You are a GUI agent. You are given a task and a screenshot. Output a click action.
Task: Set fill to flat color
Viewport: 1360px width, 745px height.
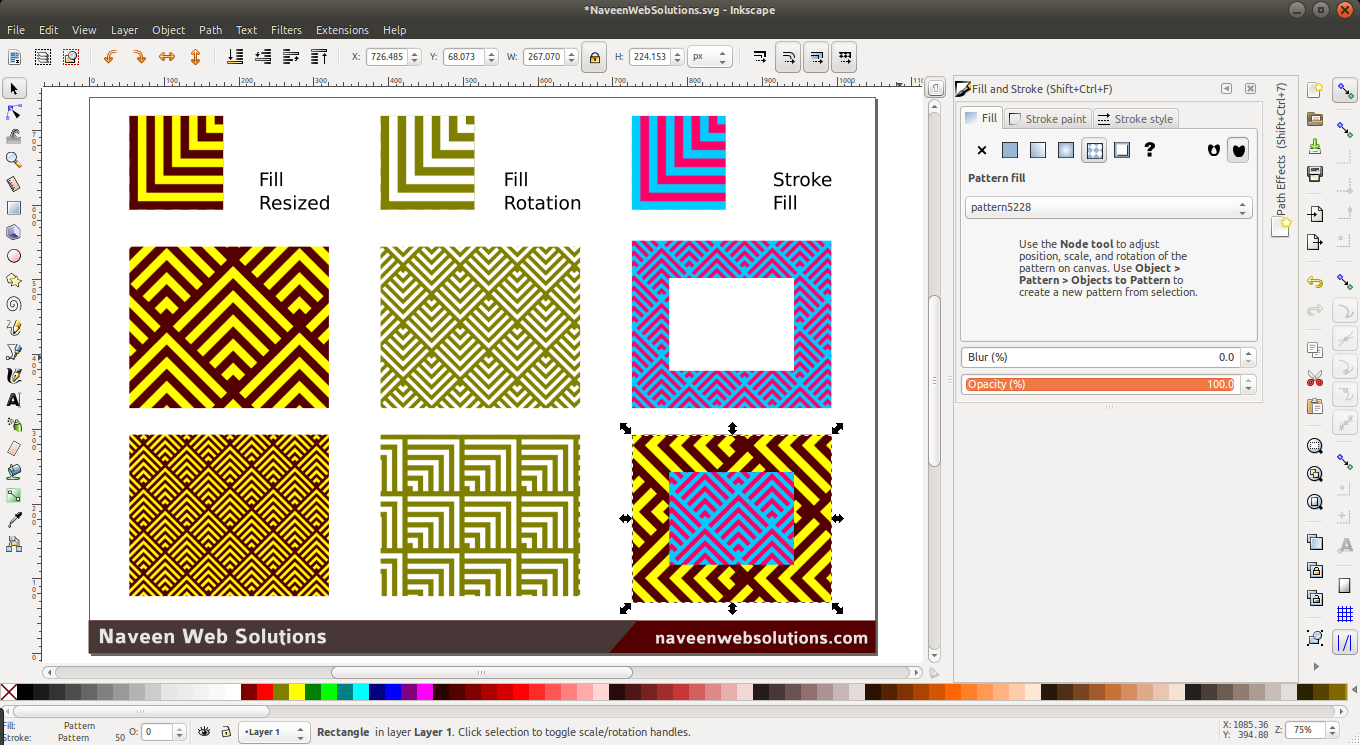tap(1010, 150)
